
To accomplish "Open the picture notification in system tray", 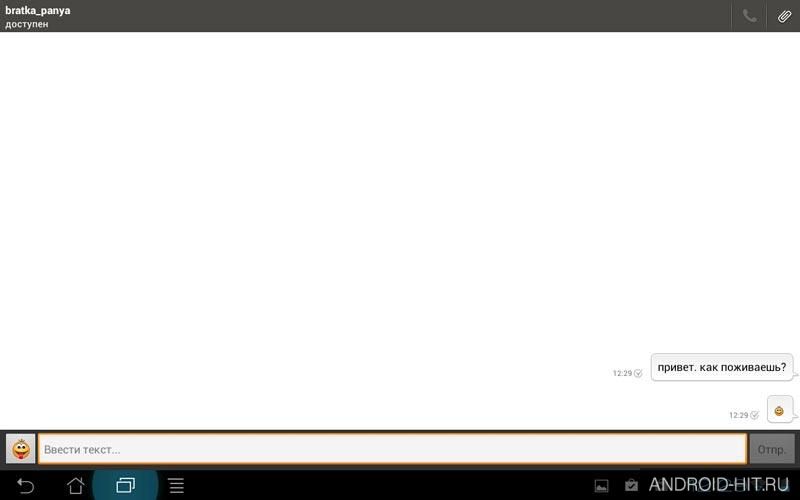I will point(602,486).
